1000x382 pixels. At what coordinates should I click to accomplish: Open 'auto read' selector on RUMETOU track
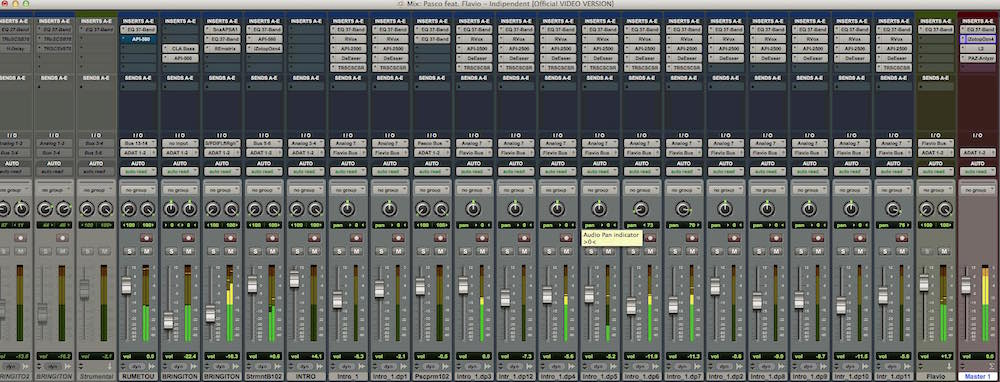[138, 172]
